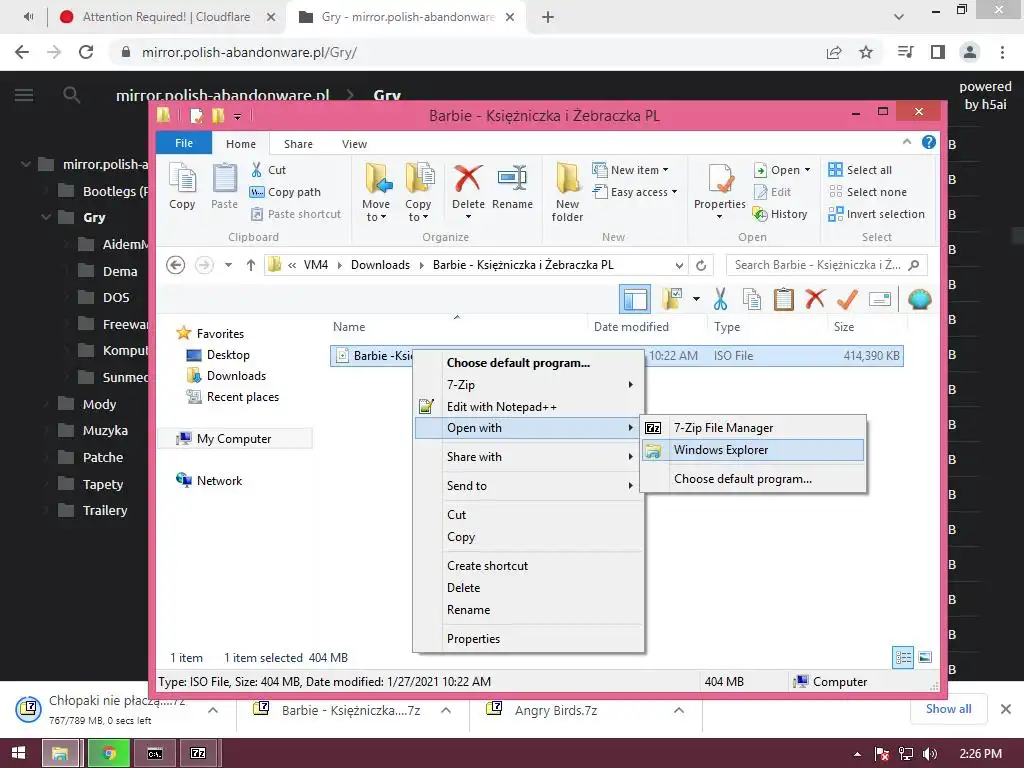Viewport: 1024px width, 768px height.
Task: Click the refresh button beside address bar
Action: click(x=701, y=265)
